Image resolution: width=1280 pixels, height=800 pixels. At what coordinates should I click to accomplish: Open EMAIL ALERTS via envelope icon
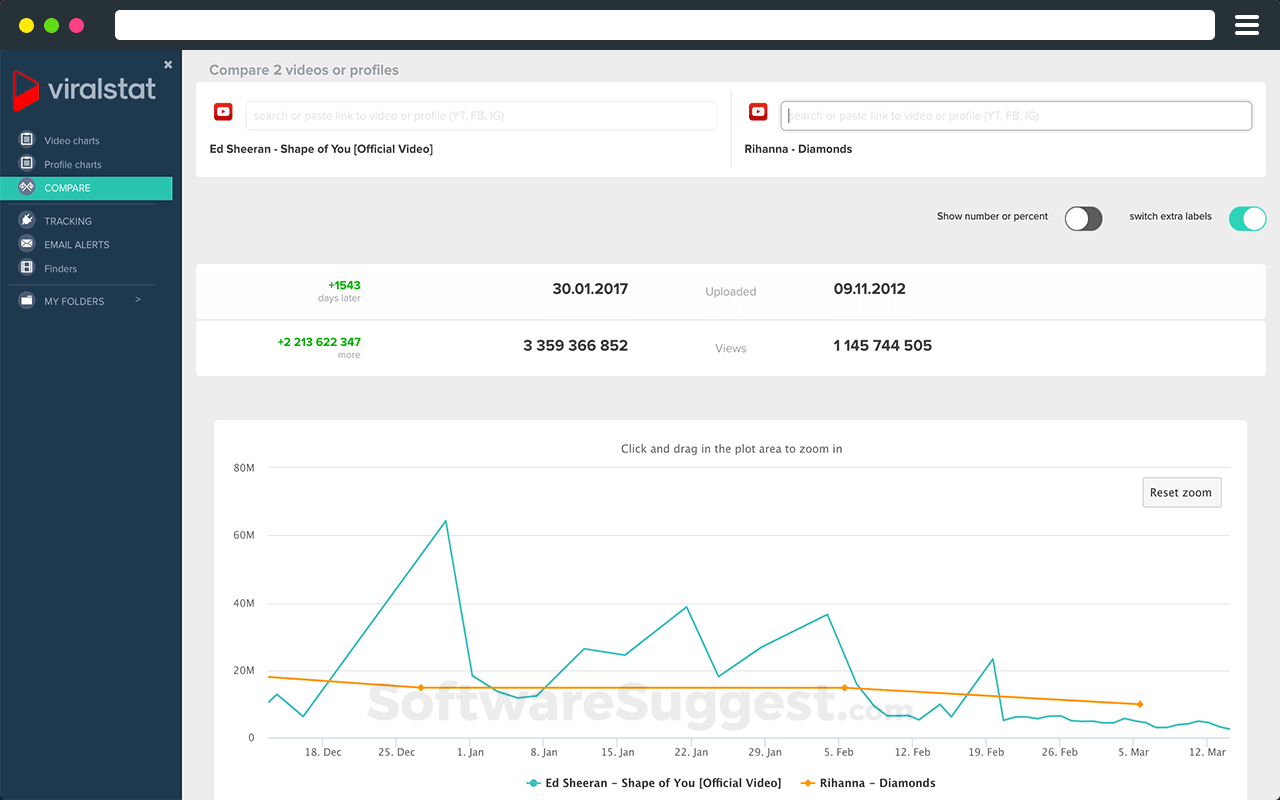(26, 244)
